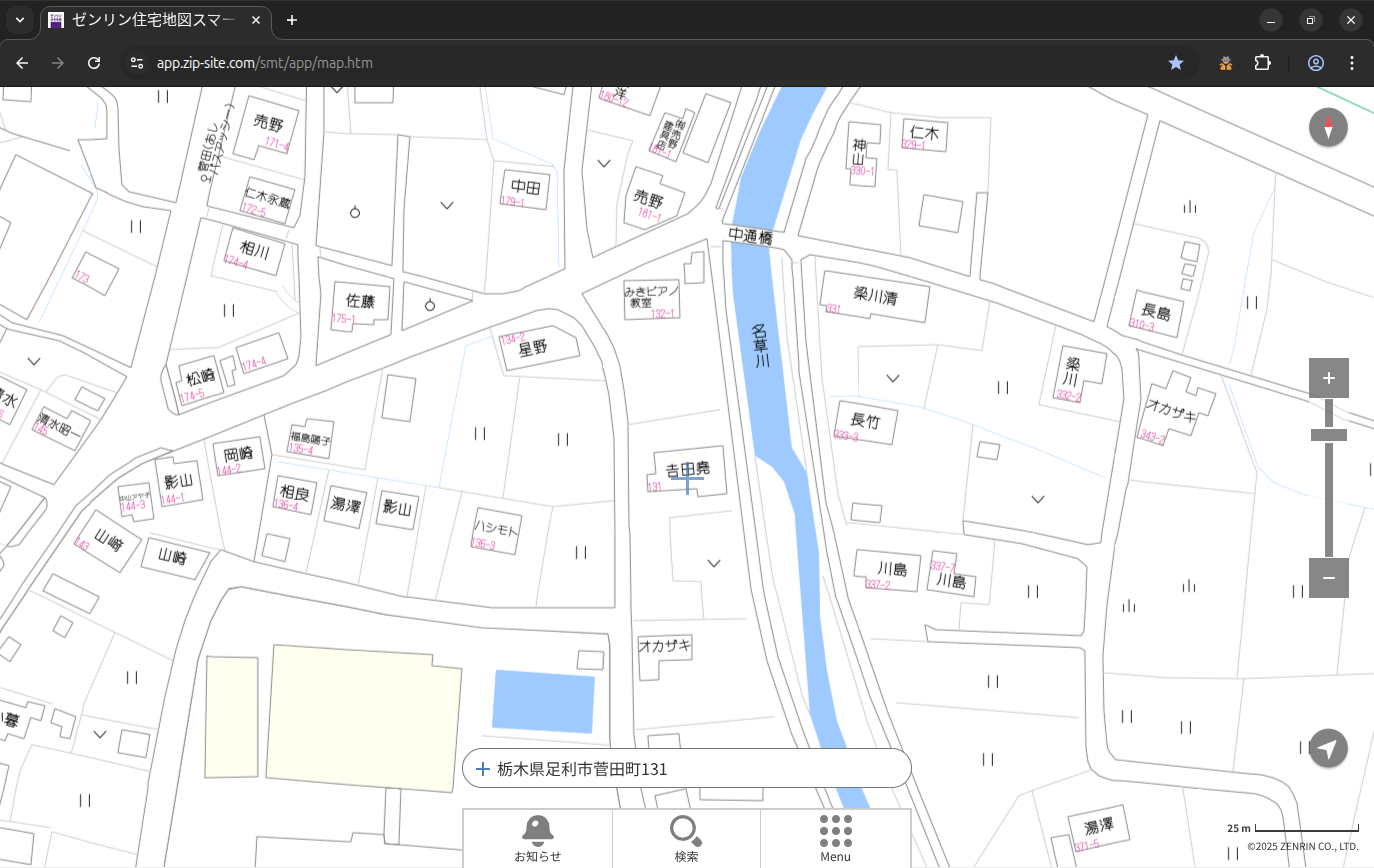
Task: View site information in the address bar
Action: (136, 63)
